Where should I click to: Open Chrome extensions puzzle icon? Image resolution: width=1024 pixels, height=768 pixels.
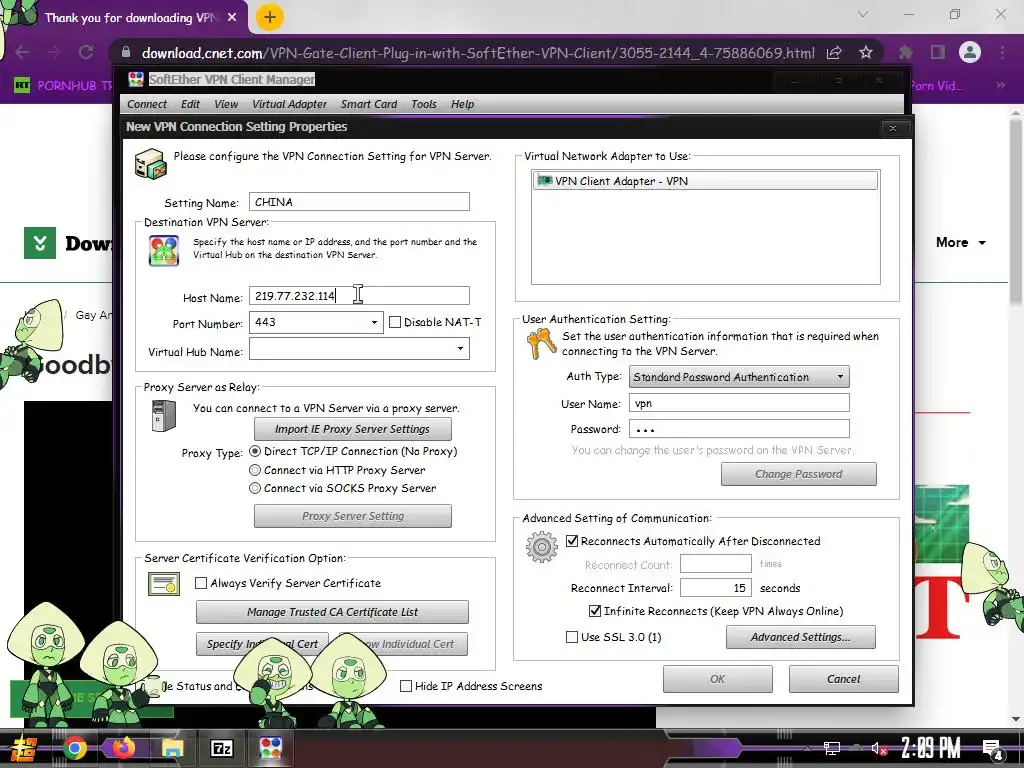905,52
